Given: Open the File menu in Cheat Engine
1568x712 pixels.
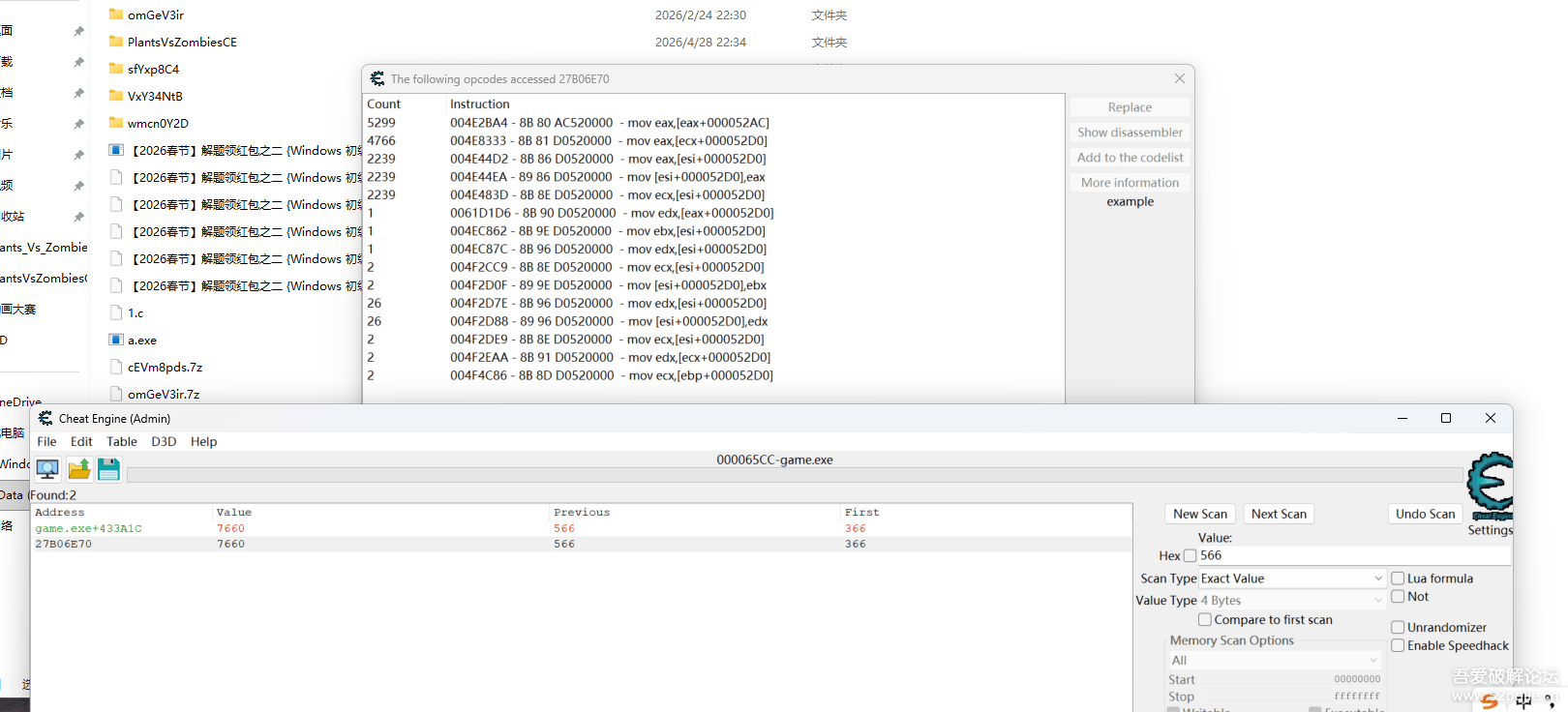Looking at the screenshot, I should (x=46, y=441).
